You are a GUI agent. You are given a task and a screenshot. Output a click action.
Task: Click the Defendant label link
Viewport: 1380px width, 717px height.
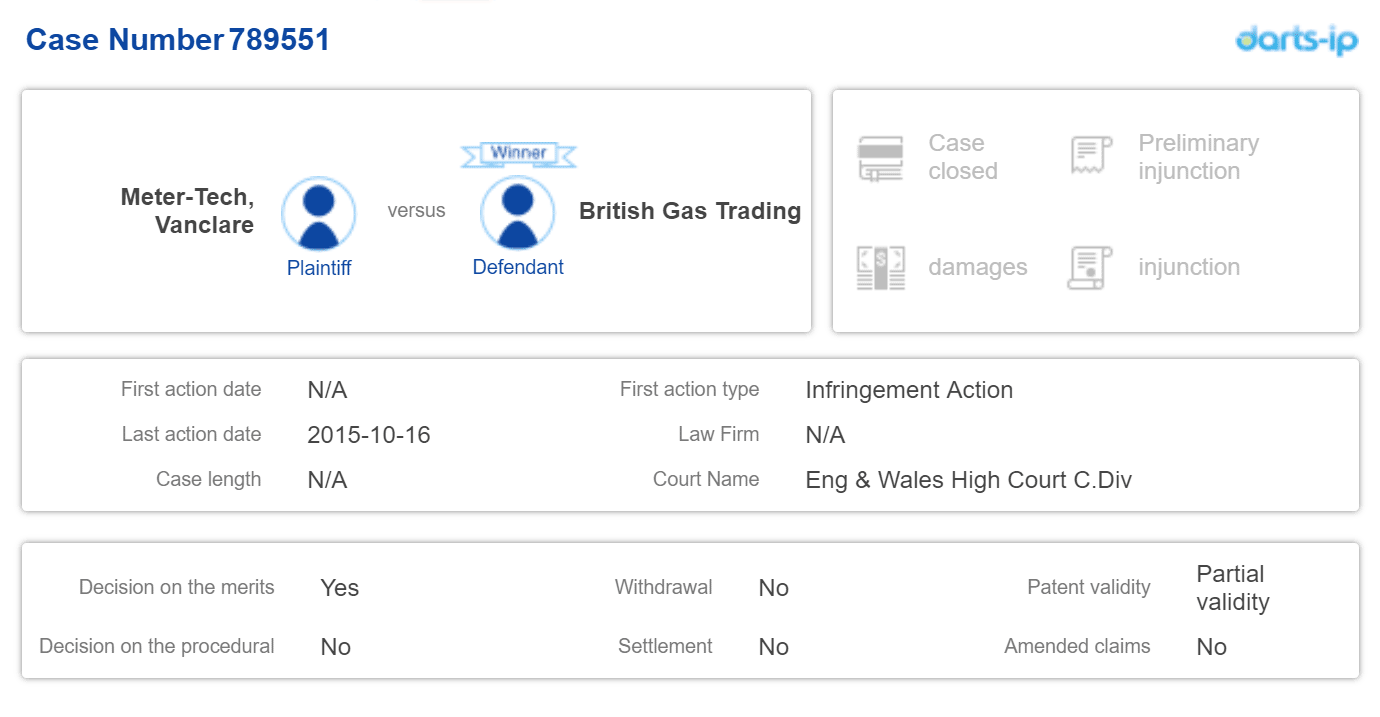click(x=518, y=267)
